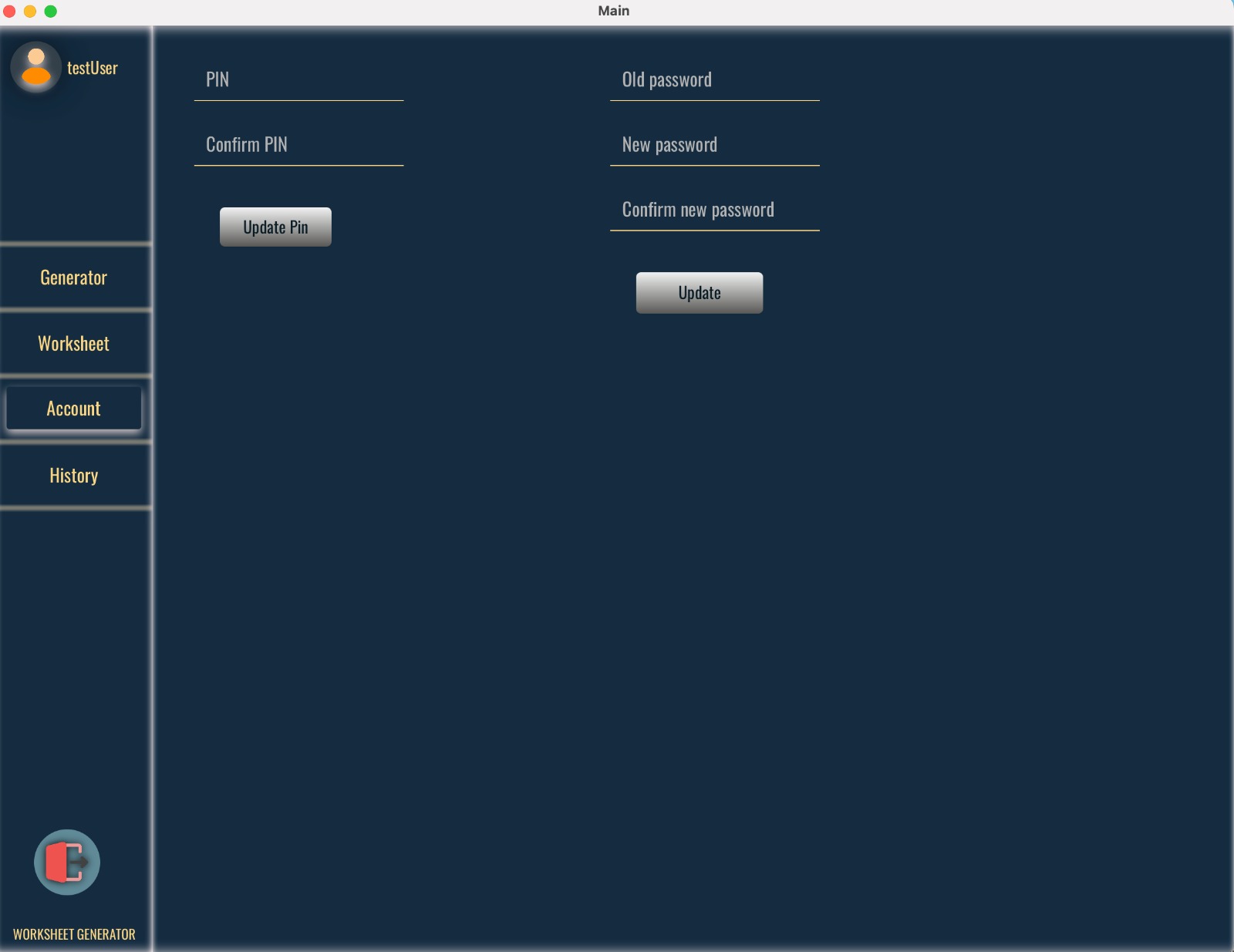
Task: Minimize the window with the yellow button
Action: (x=30, y=11)
